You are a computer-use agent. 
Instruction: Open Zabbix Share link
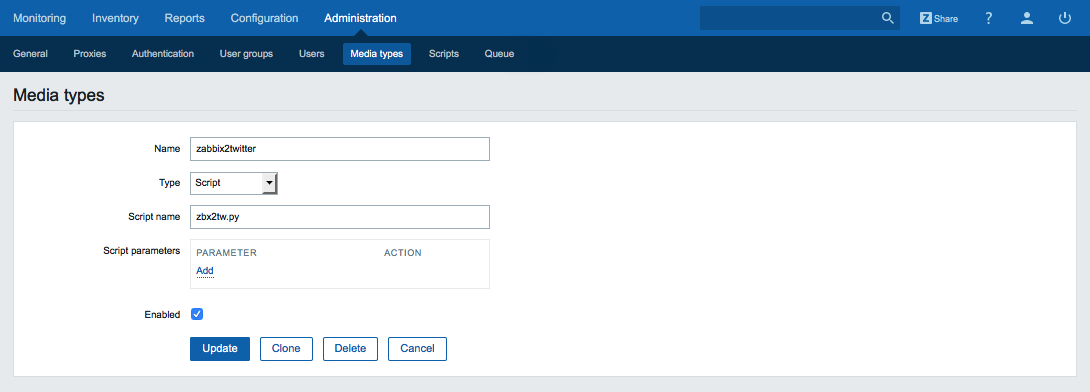(x=938, y=18)
